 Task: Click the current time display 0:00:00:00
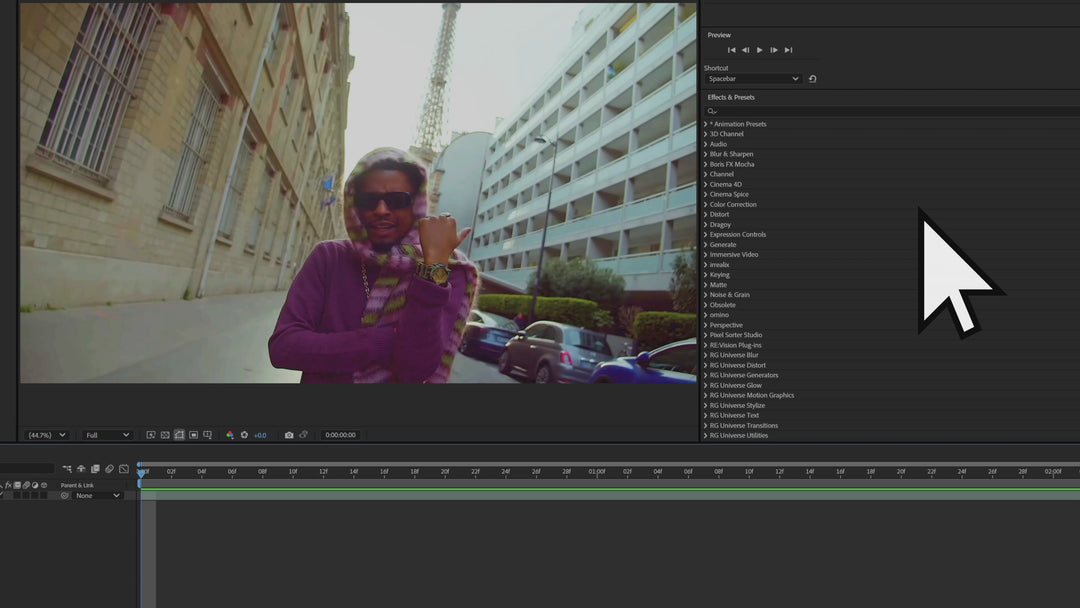pos(340,435)
